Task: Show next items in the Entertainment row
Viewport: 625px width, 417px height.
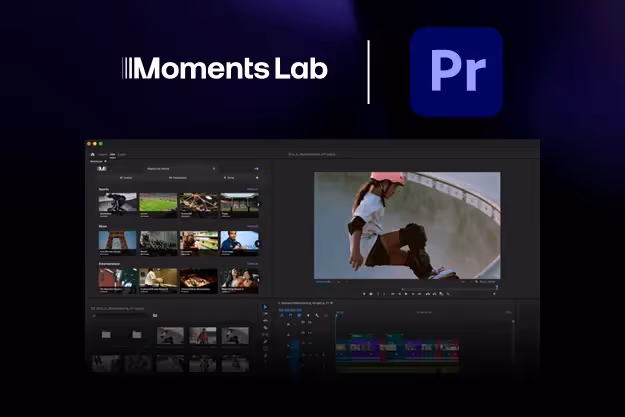Action: (x=258, y=280)
